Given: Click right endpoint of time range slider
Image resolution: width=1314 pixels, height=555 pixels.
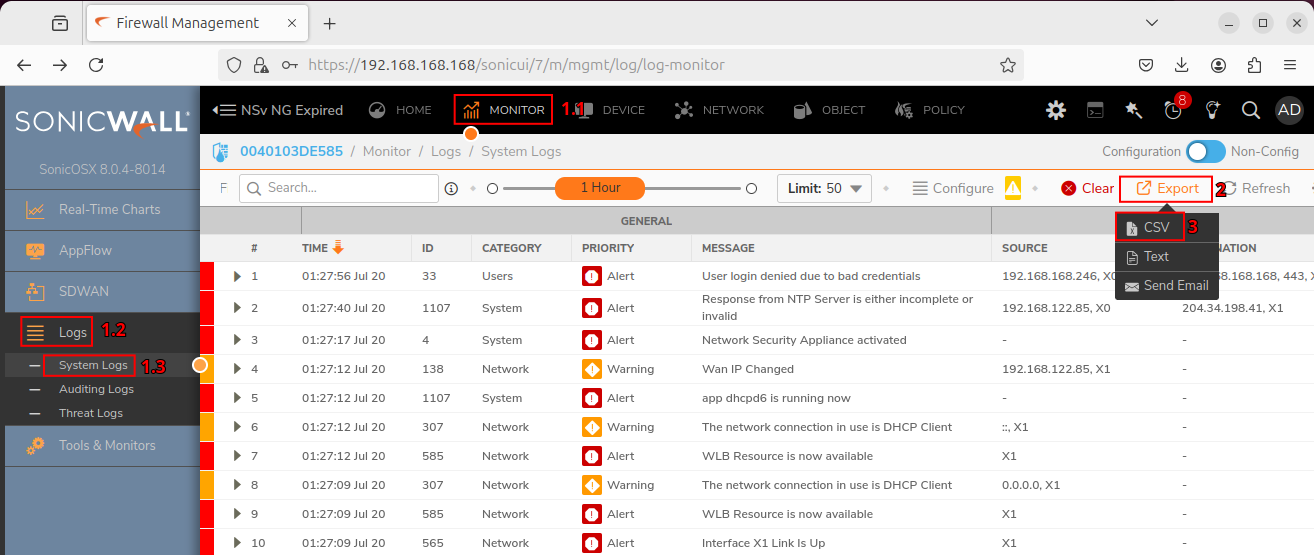Looking at the screenshot, I should [751, 188].
